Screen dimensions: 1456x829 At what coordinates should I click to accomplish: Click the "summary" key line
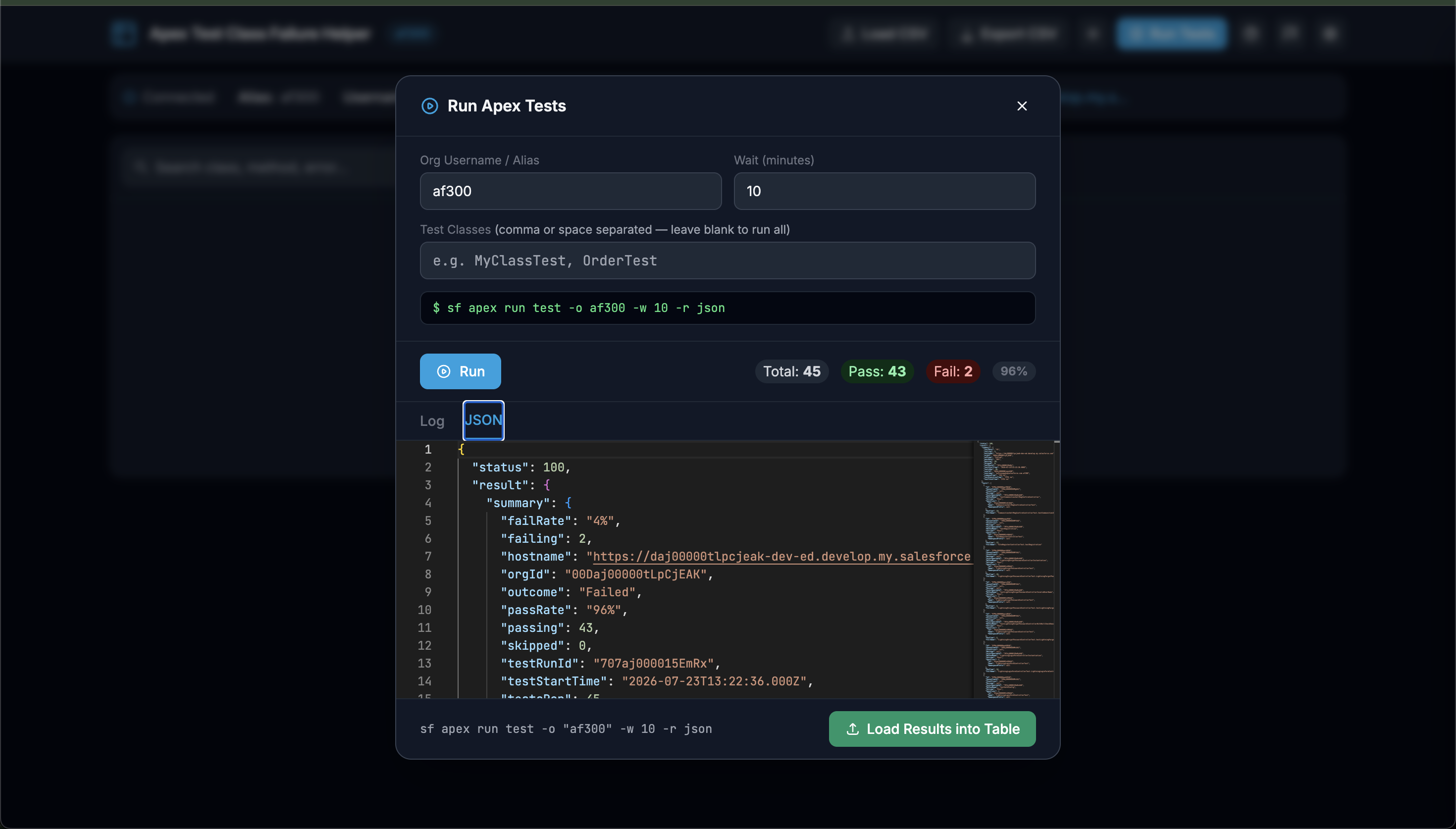click(x=529, y=503)
